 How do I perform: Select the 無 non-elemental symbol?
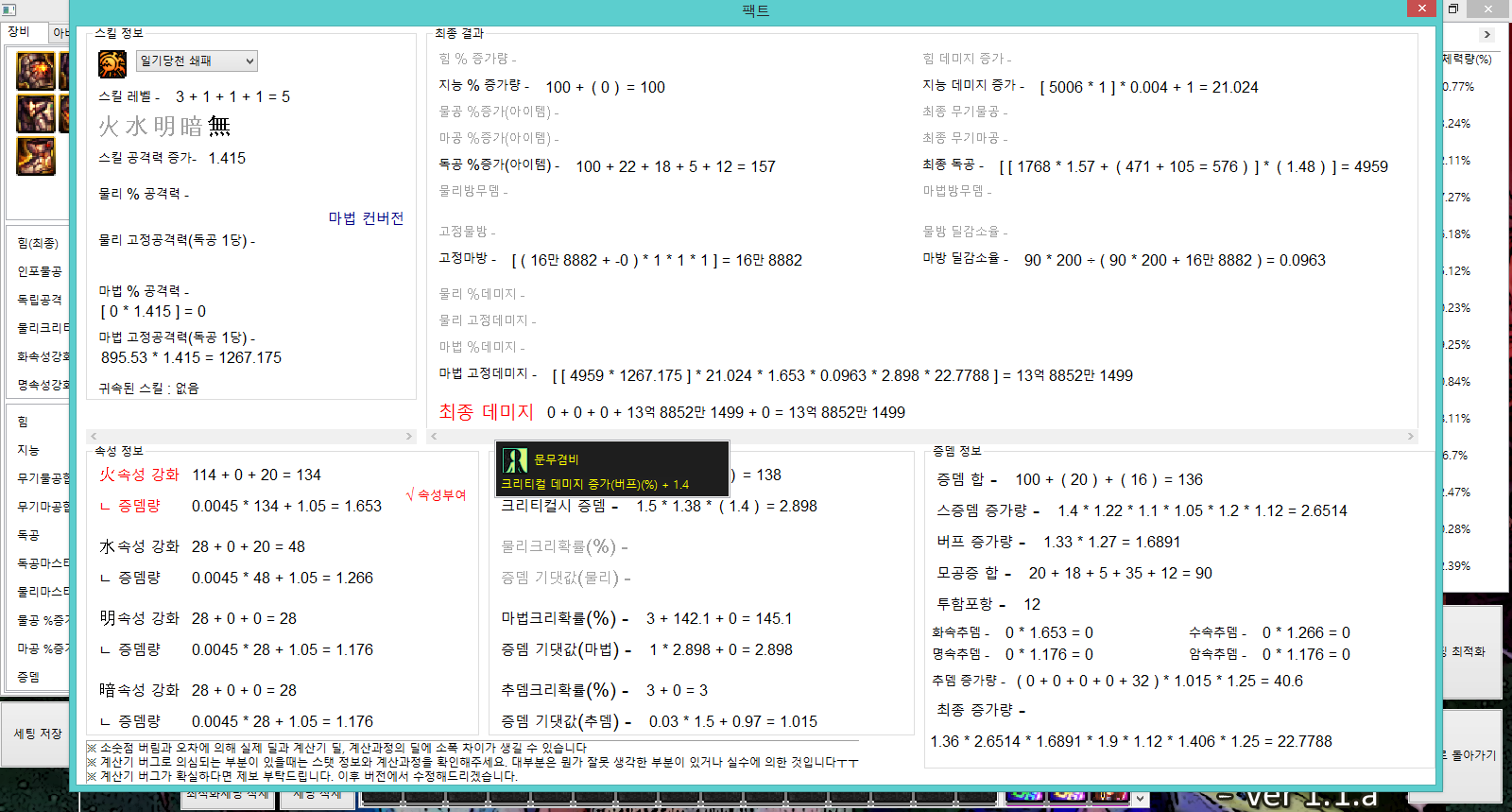[x=219, y=127]
